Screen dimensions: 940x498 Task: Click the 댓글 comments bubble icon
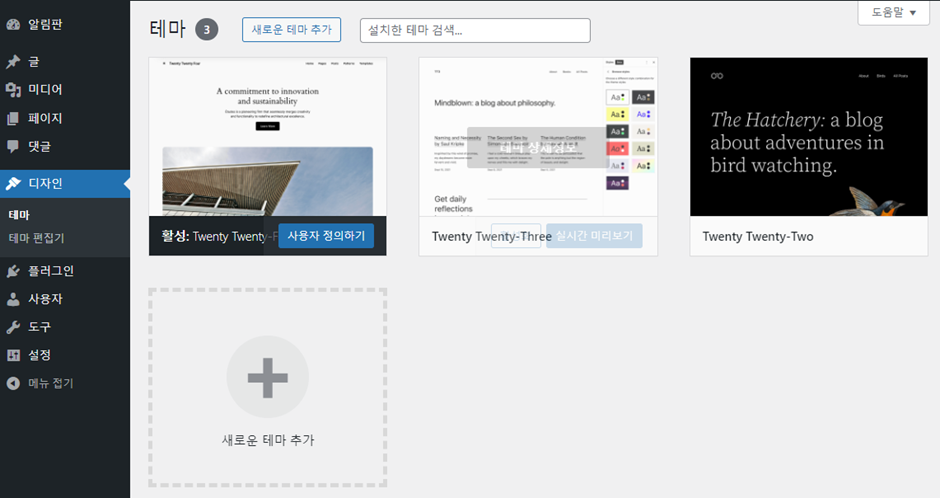(x=13, y=146)
